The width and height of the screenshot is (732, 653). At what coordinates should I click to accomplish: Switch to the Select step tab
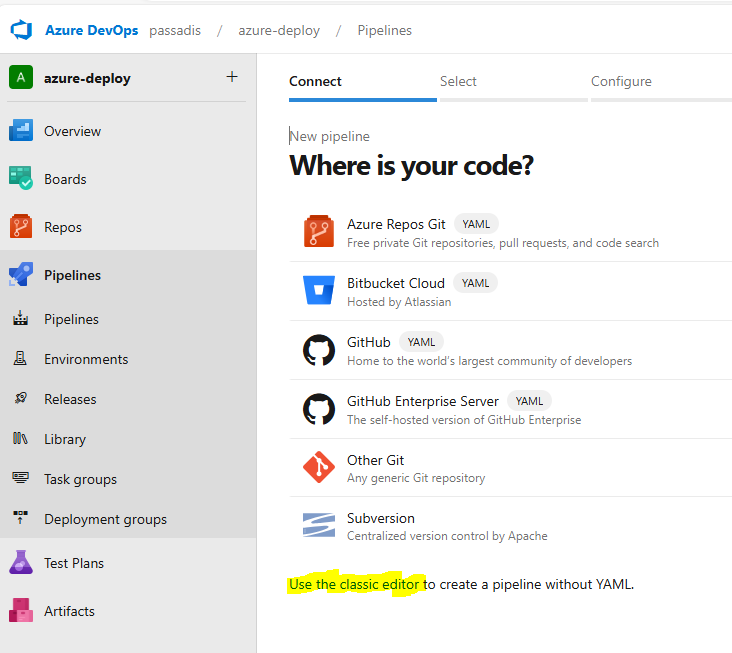click(x=458, y=81)
